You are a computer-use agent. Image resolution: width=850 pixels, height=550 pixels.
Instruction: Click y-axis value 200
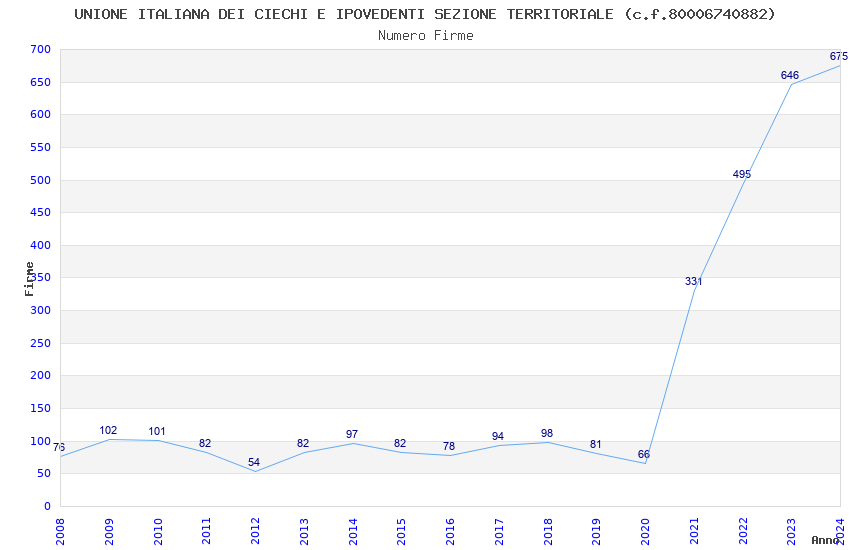[41, 376]
